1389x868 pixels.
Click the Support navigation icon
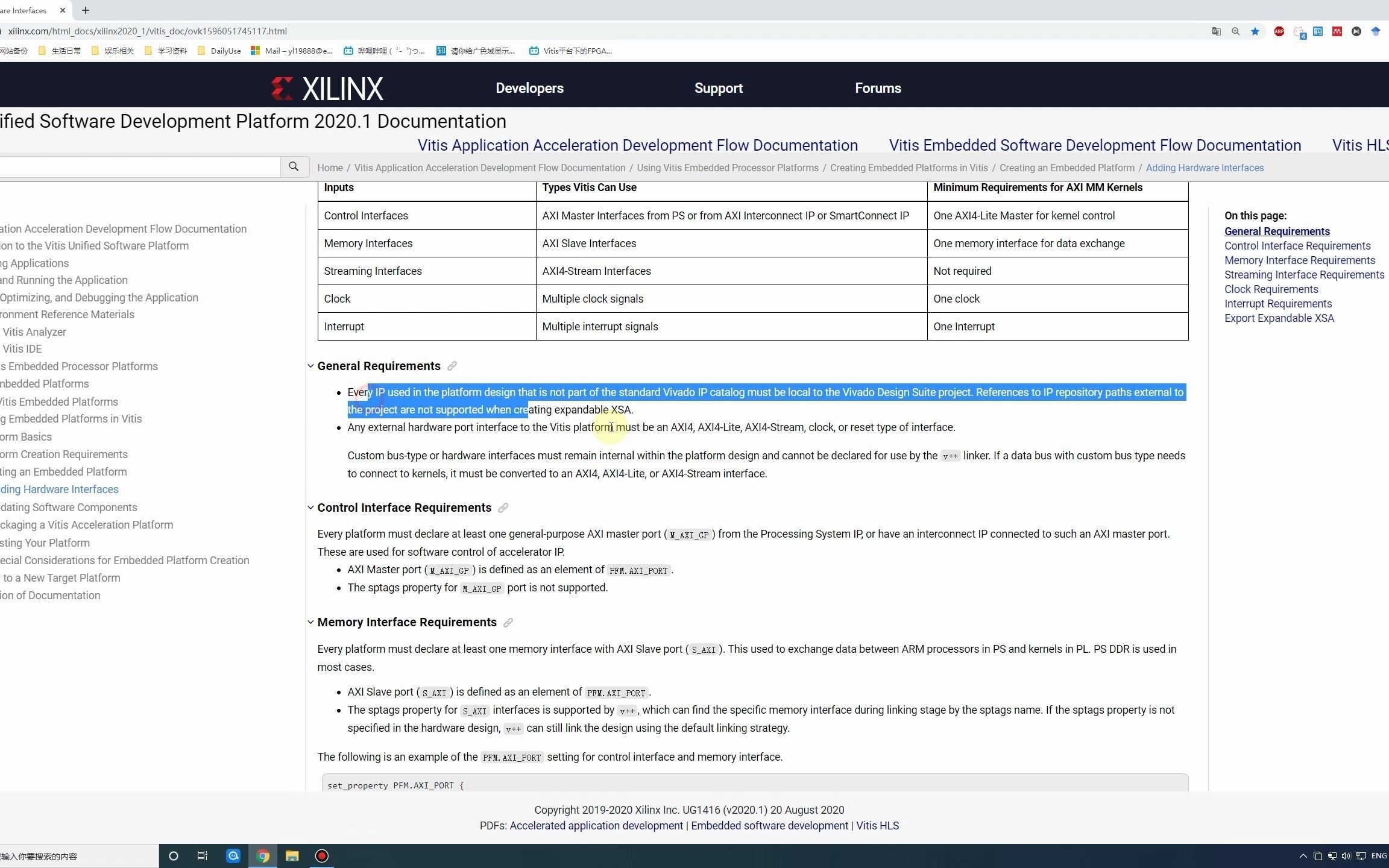(718, 88)
